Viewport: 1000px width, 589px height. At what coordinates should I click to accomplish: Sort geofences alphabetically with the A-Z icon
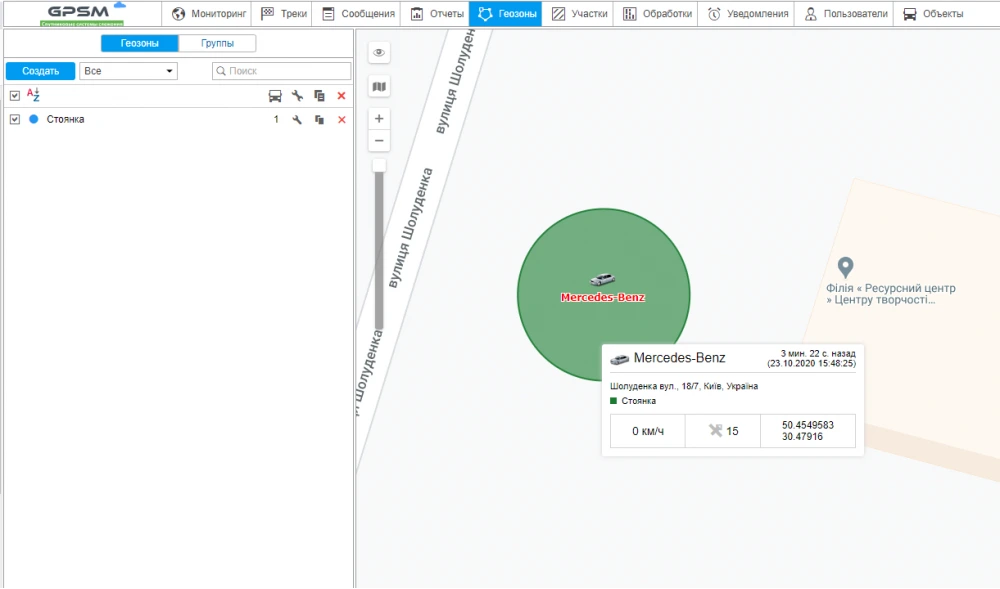pyautogui.click(x=33, y=95)
